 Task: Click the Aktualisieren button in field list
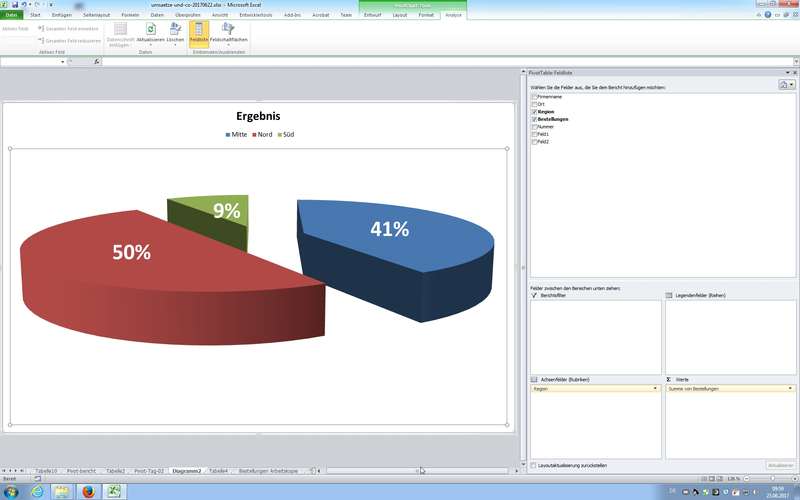pos(781,466)
